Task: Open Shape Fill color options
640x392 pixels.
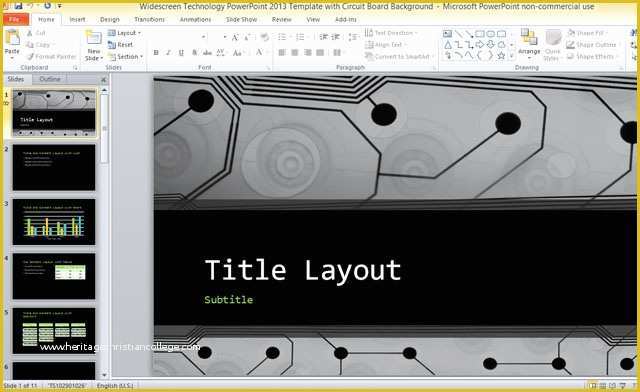Action: [587, 33]
